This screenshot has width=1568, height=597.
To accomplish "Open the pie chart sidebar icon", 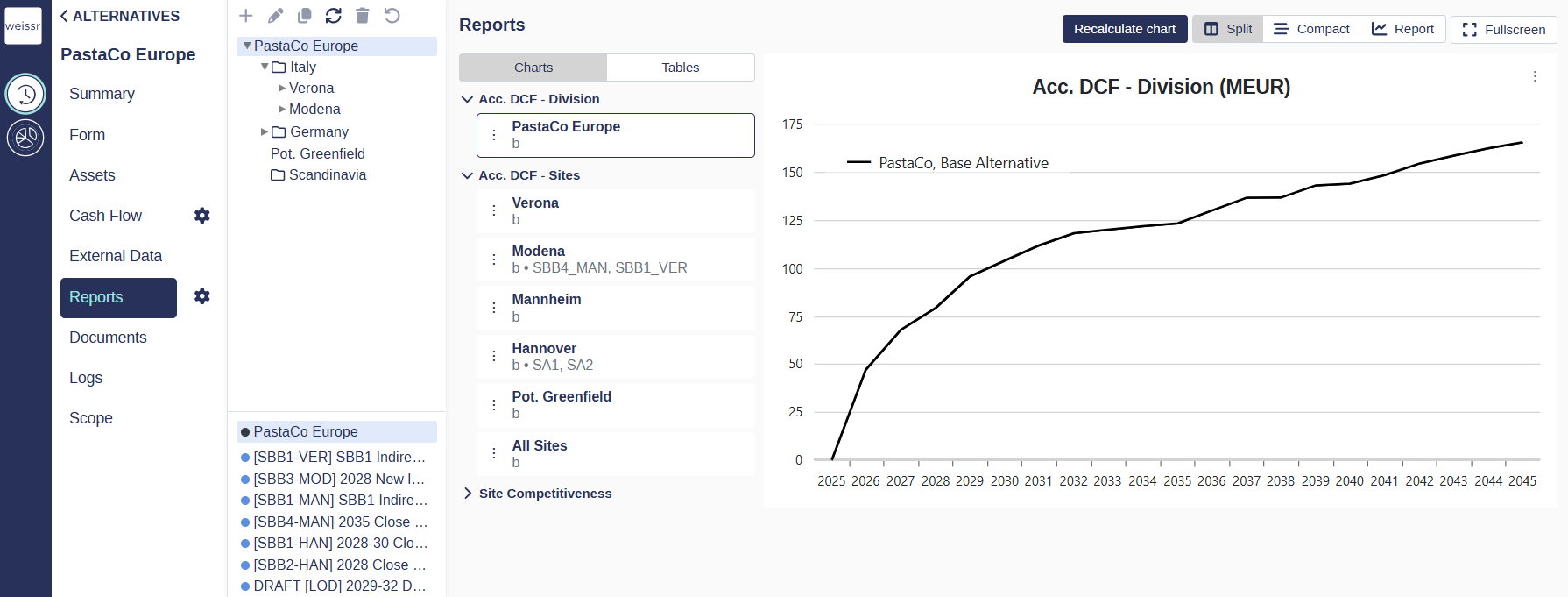I will click(x=25, y=138).
